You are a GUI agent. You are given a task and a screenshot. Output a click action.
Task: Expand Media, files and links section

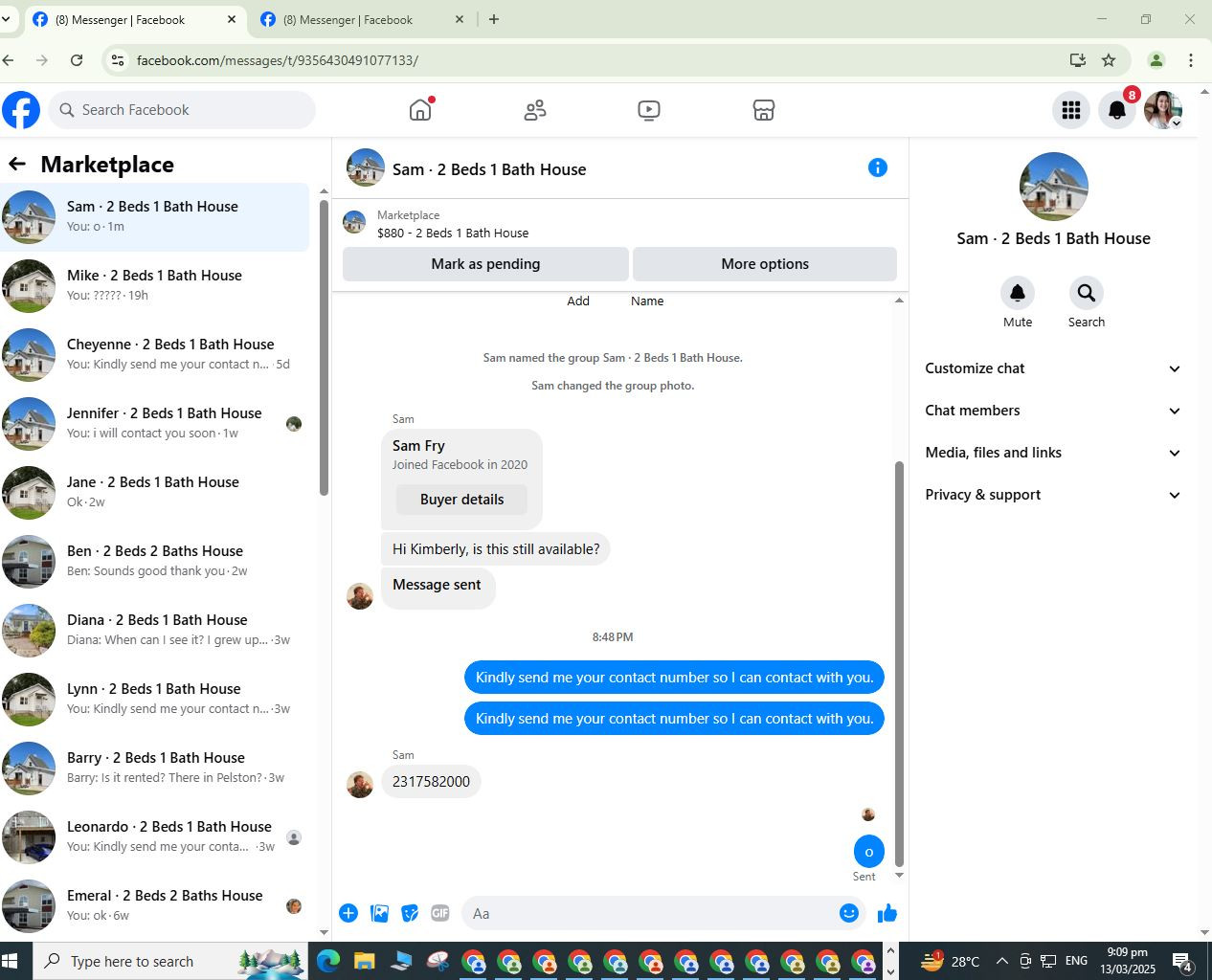click(1053, 453)
